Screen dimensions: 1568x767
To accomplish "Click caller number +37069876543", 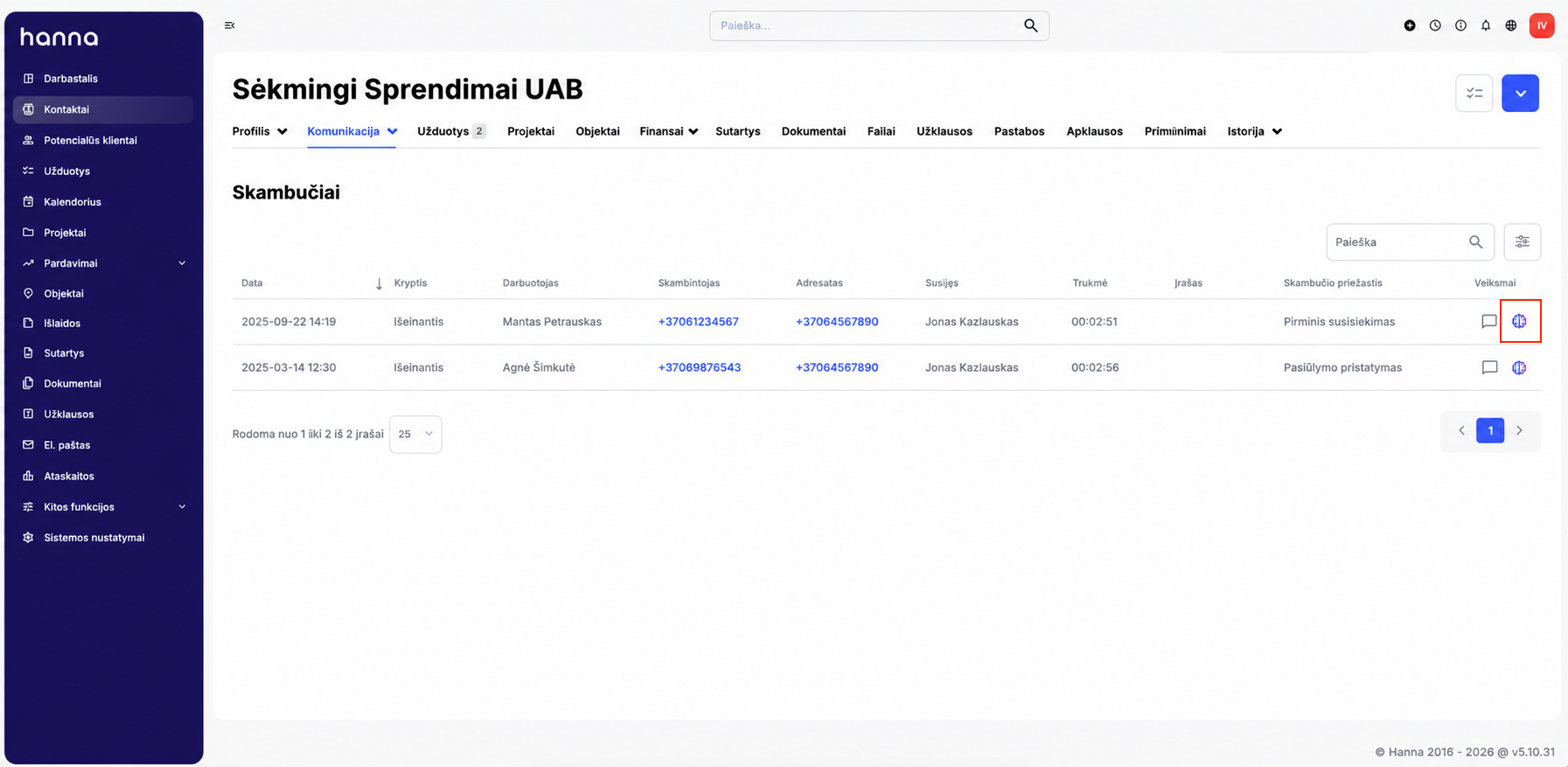I will click(699, 367).
